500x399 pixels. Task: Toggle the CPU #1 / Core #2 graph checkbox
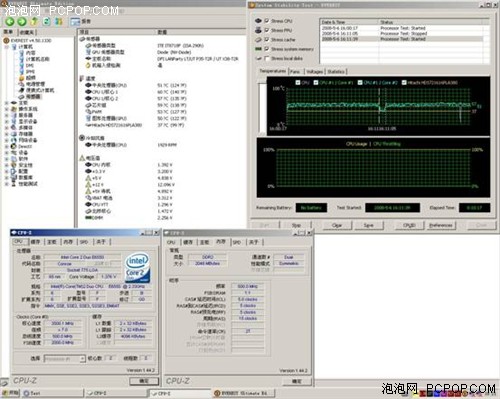[x=360, y=82]
